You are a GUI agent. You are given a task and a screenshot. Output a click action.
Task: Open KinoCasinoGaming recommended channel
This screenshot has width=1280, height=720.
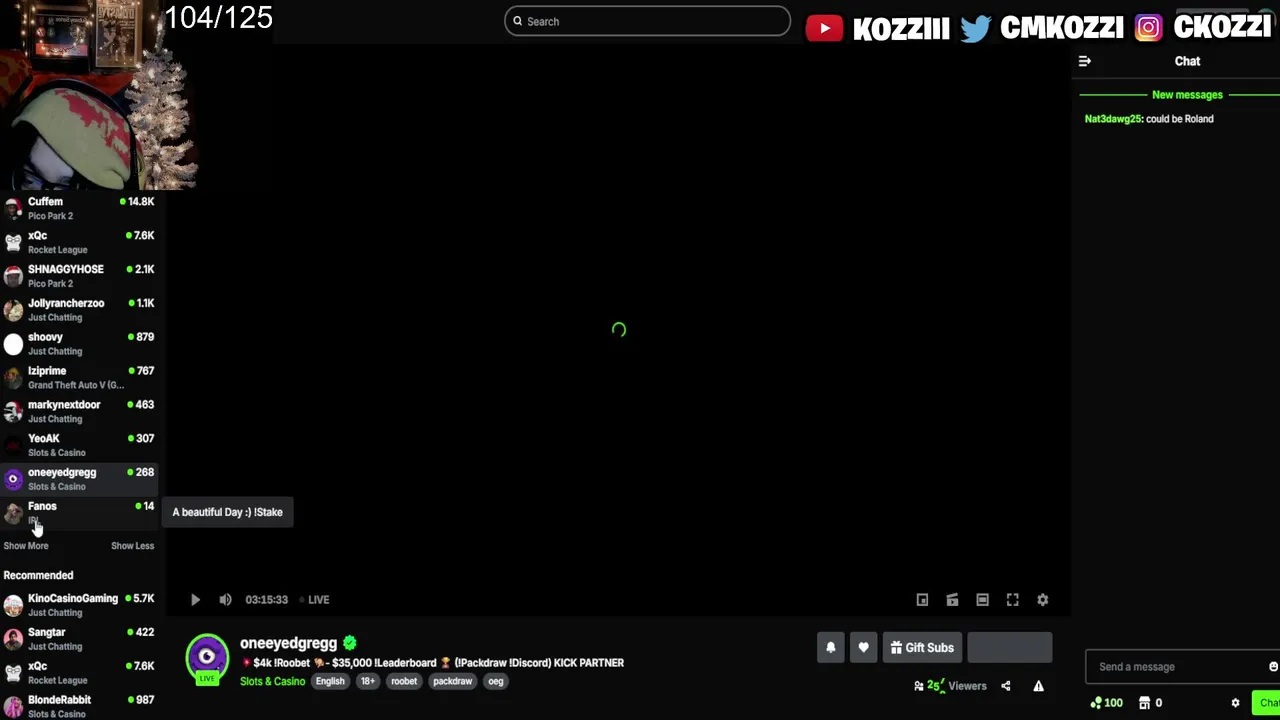click(x=80, y=605)
